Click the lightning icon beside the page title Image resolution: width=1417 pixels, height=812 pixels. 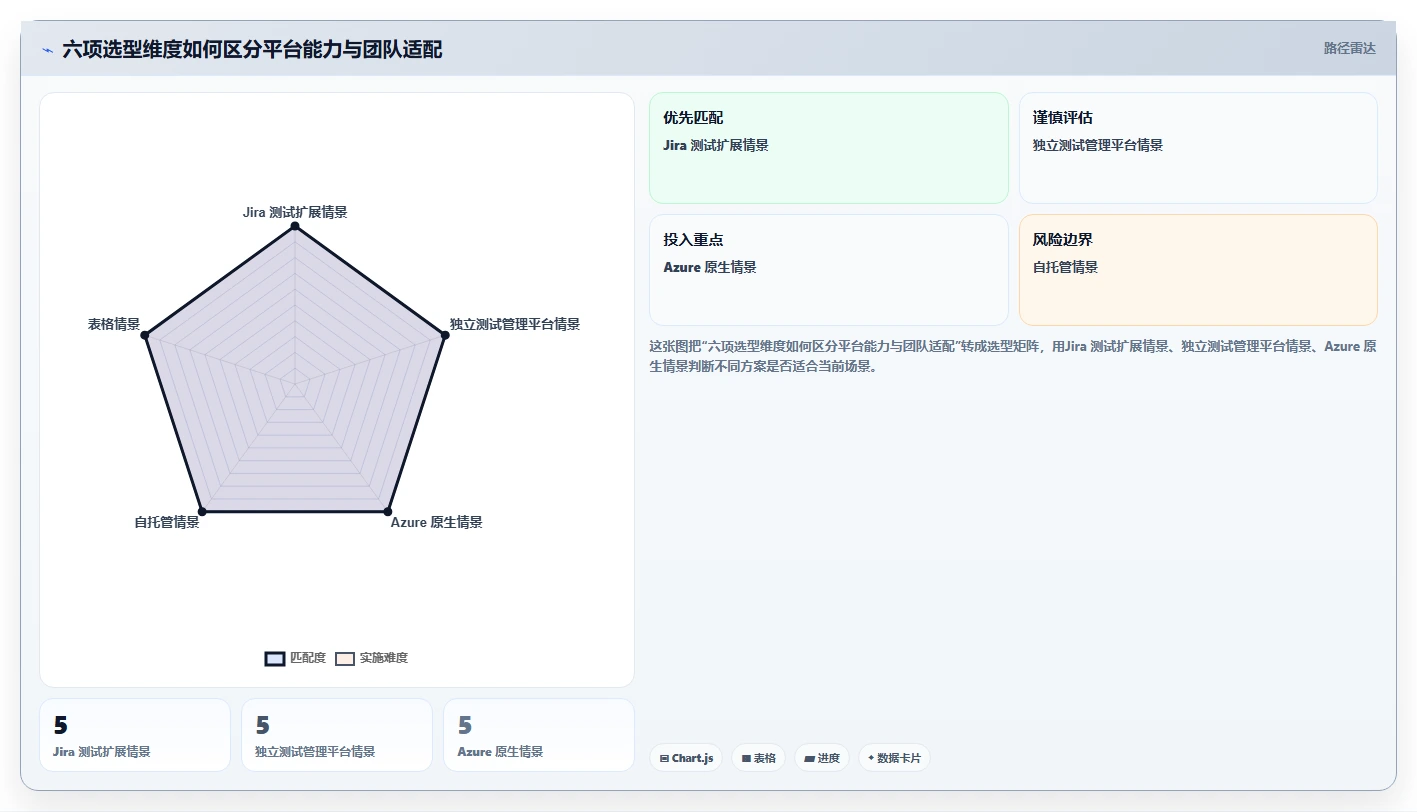pyautogui.click(x=47, y=50)
